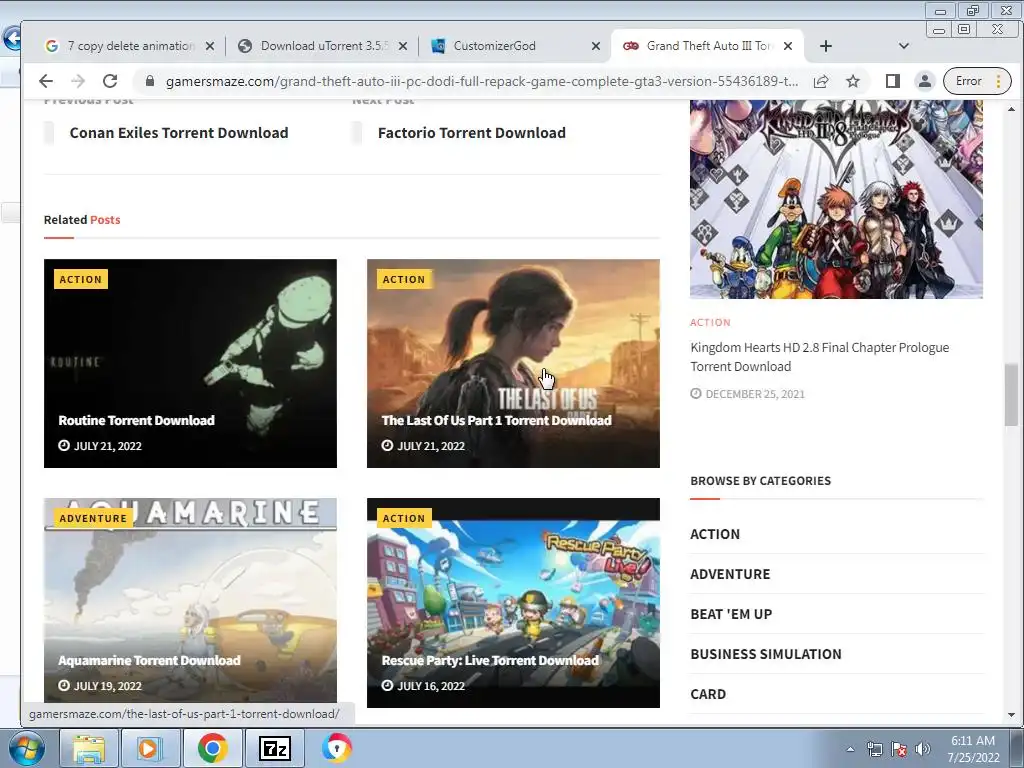Browse the BUSINESS SIMULATION category
1024x768 pixels.
(766, 654)
